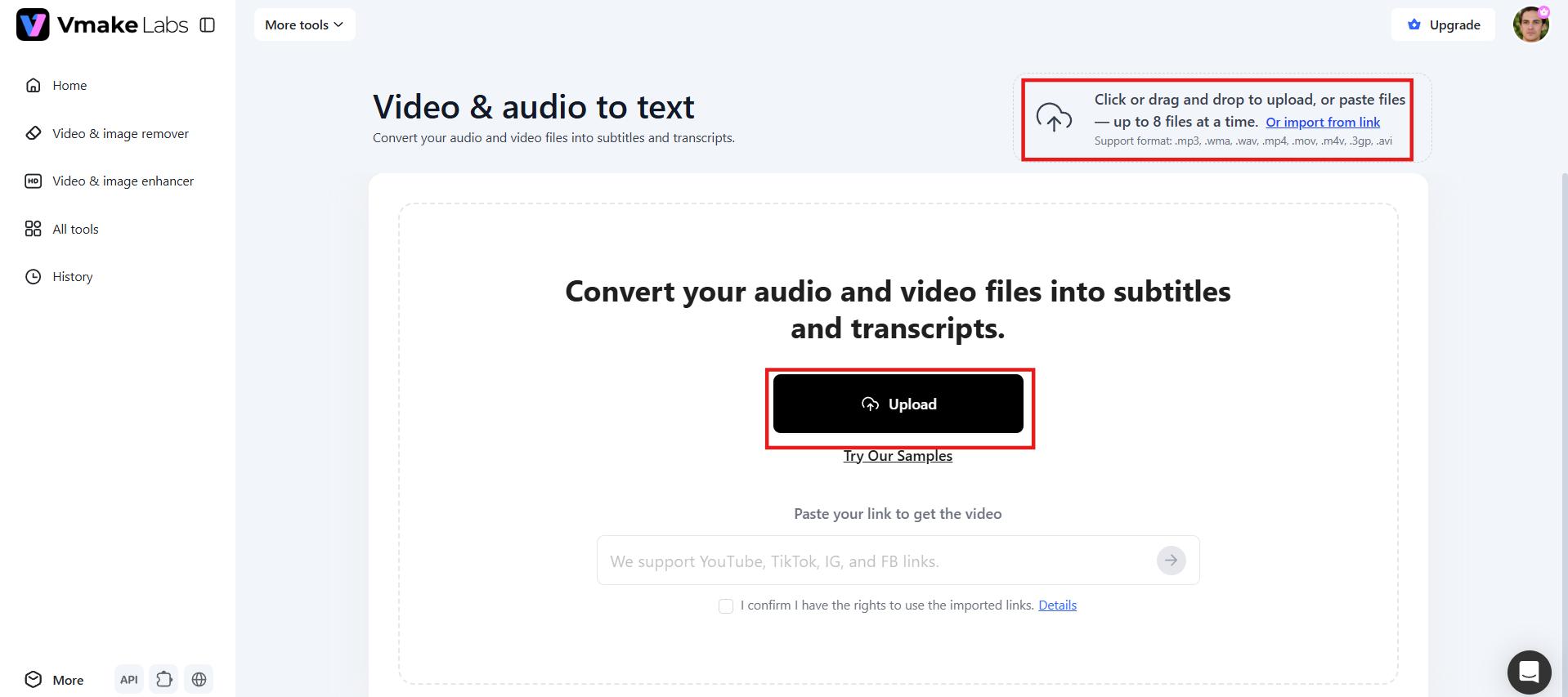Viewport: 1568px width, 697px height.
Task: Click the 'Support format' text line
Action: point(1243,141)
